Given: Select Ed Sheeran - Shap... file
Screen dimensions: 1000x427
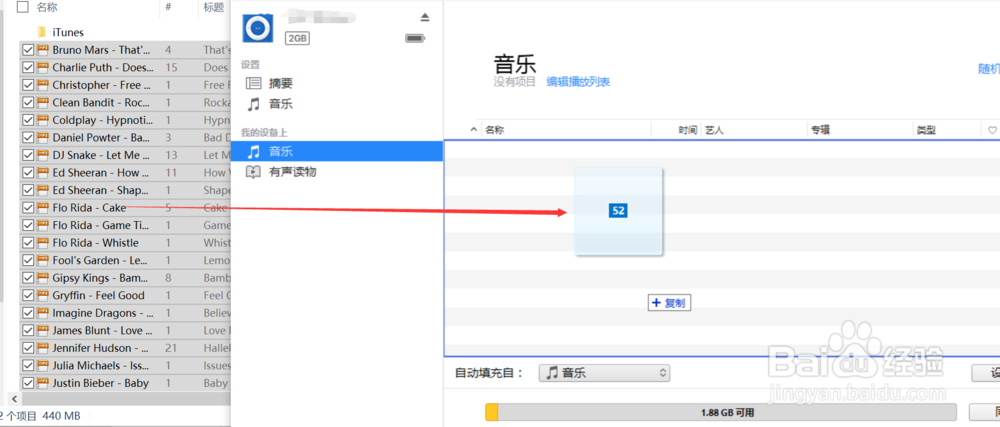Looking at the screenshot, I should tap(101, 190).
